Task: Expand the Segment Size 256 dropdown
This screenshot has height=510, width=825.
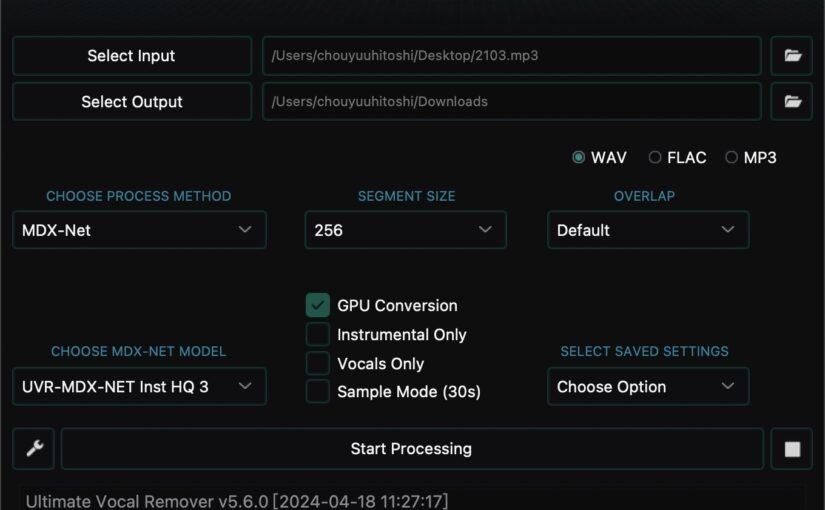Action: [405, 230]
